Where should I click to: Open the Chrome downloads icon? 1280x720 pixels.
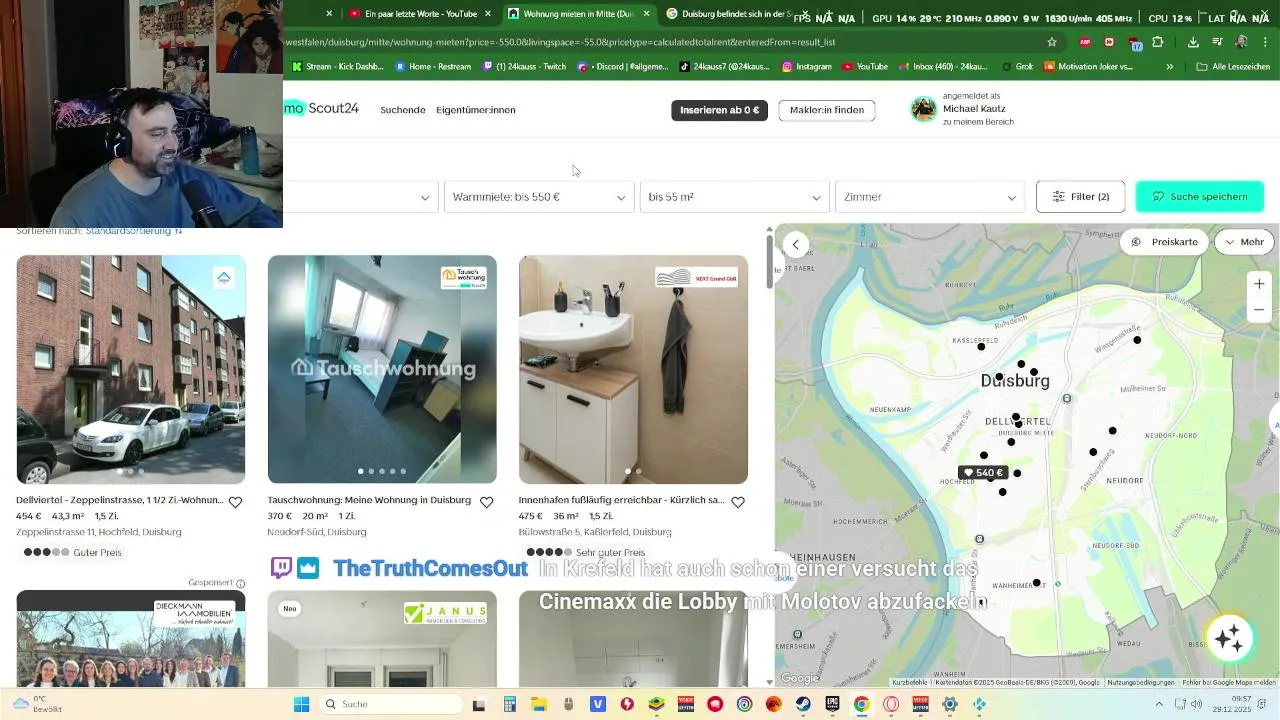click(1193, 42)
